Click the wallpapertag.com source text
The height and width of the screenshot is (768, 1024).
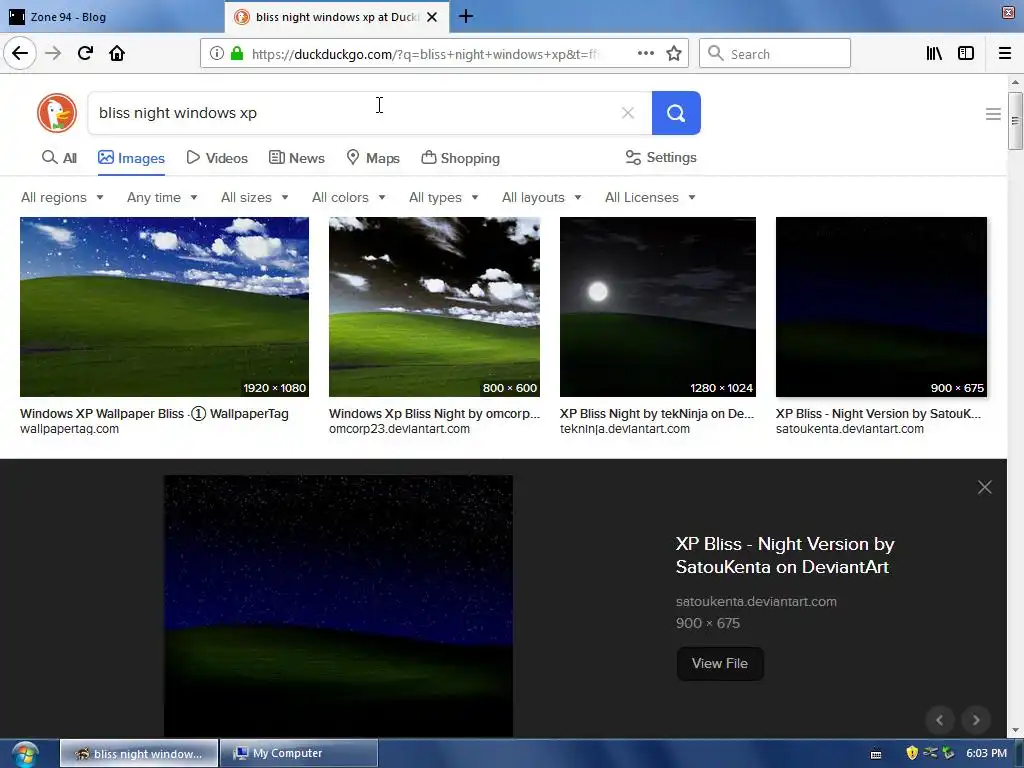(69, 429)
